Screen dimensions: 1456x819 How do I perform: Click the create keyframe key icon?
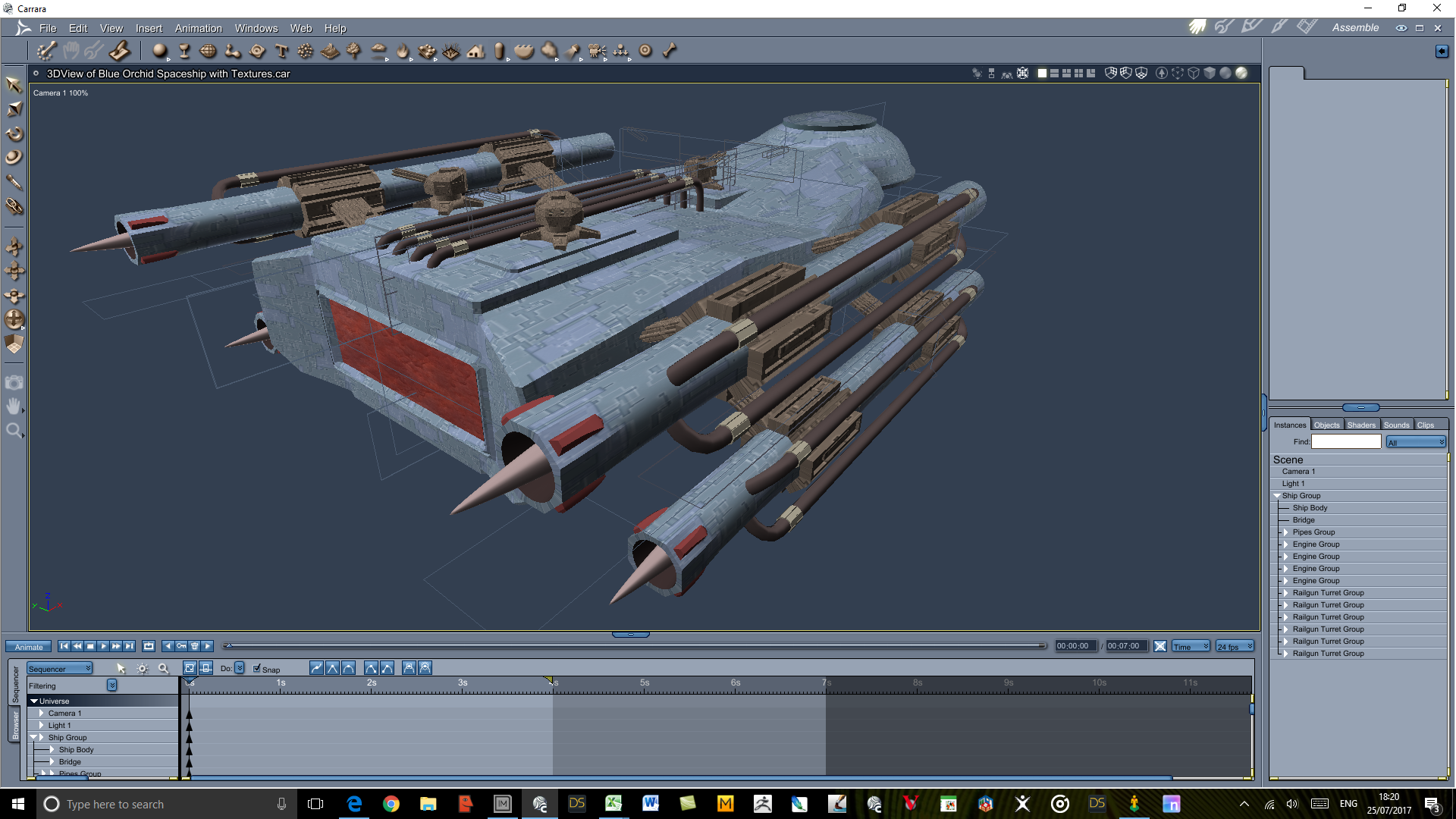click(181, 646)
